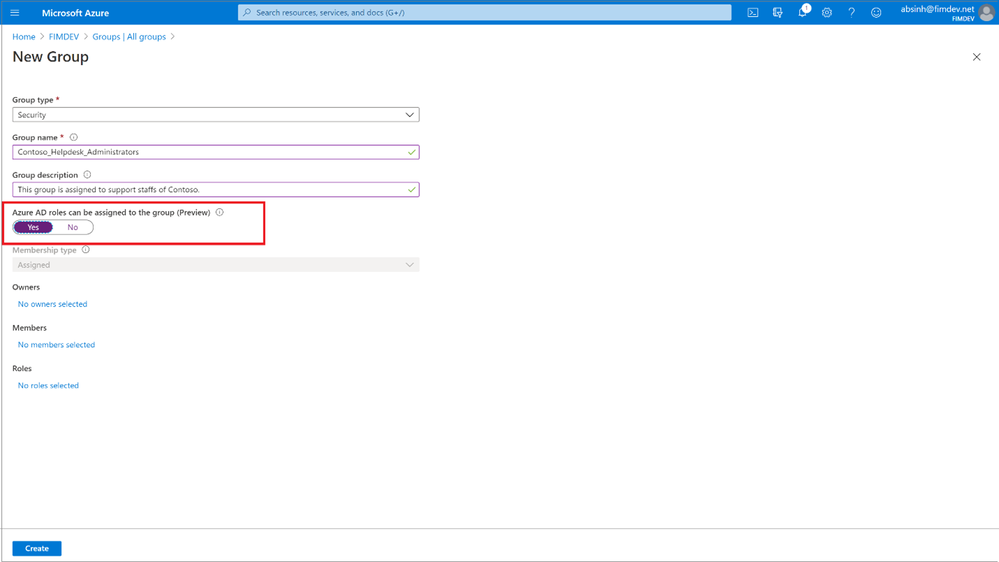The image size is (999, 562).
Task: Set Azure AD roles toggle to Yes
Action: coord(33,227)
